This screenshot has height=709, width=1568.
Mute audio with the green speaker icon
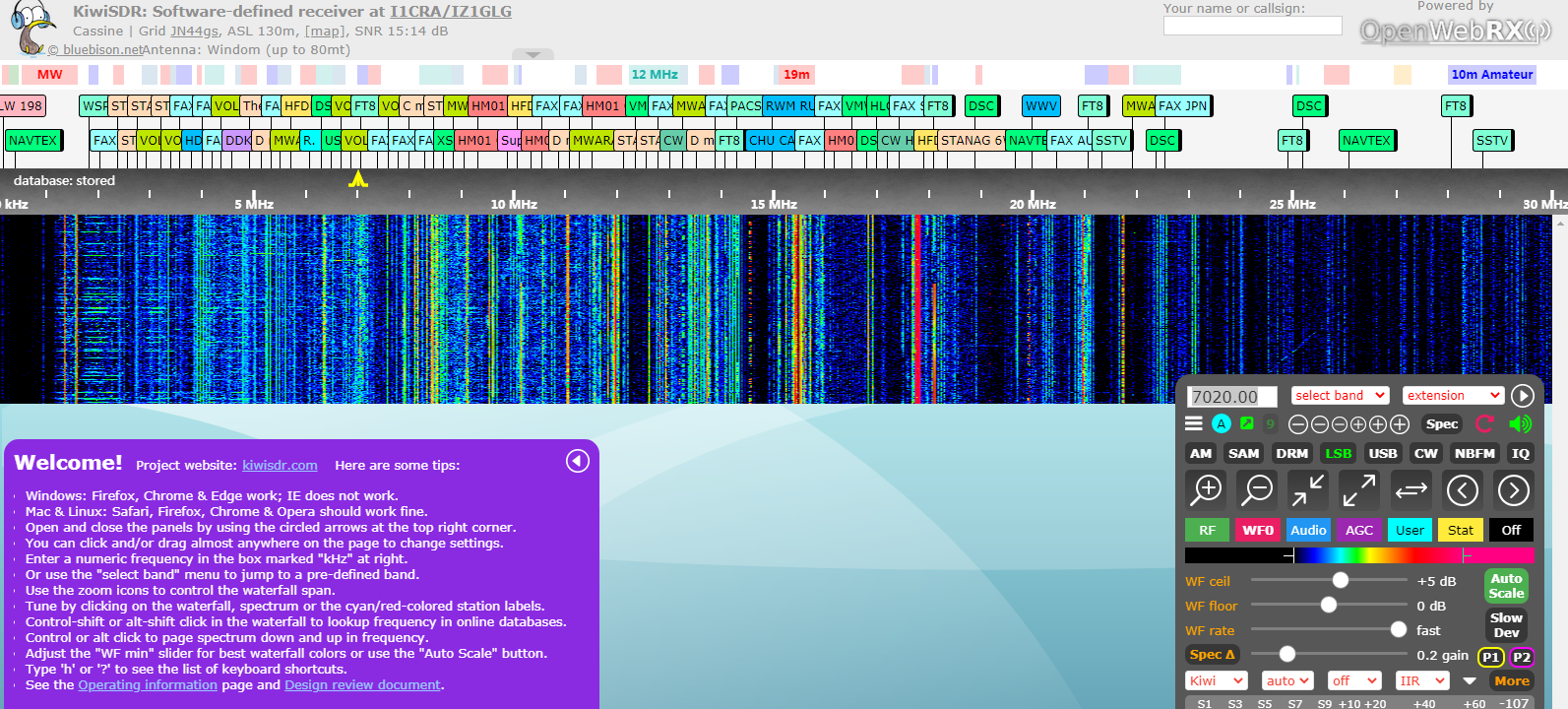click(x=1520, y=423)
